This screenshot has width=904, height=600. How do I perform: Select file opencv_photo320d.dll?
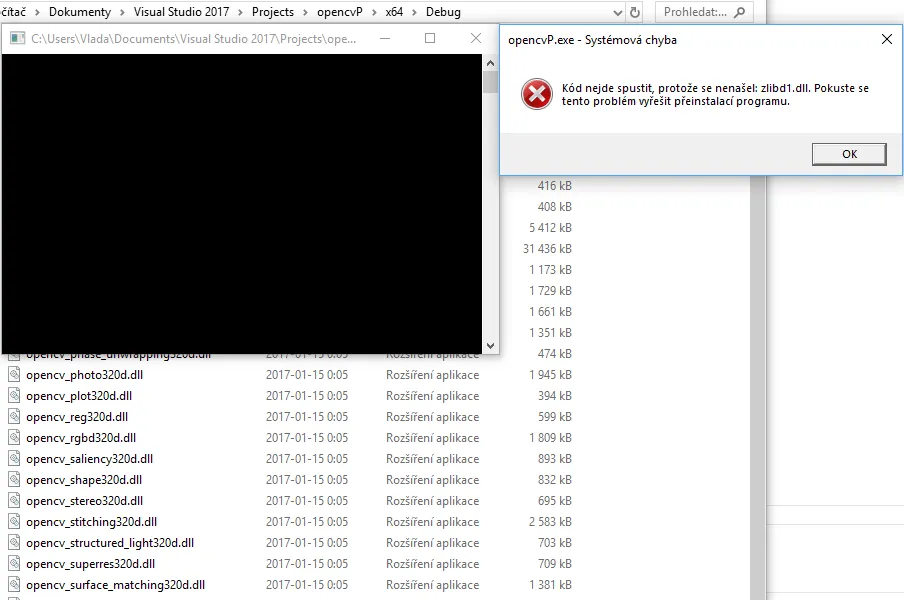(84, 375)
